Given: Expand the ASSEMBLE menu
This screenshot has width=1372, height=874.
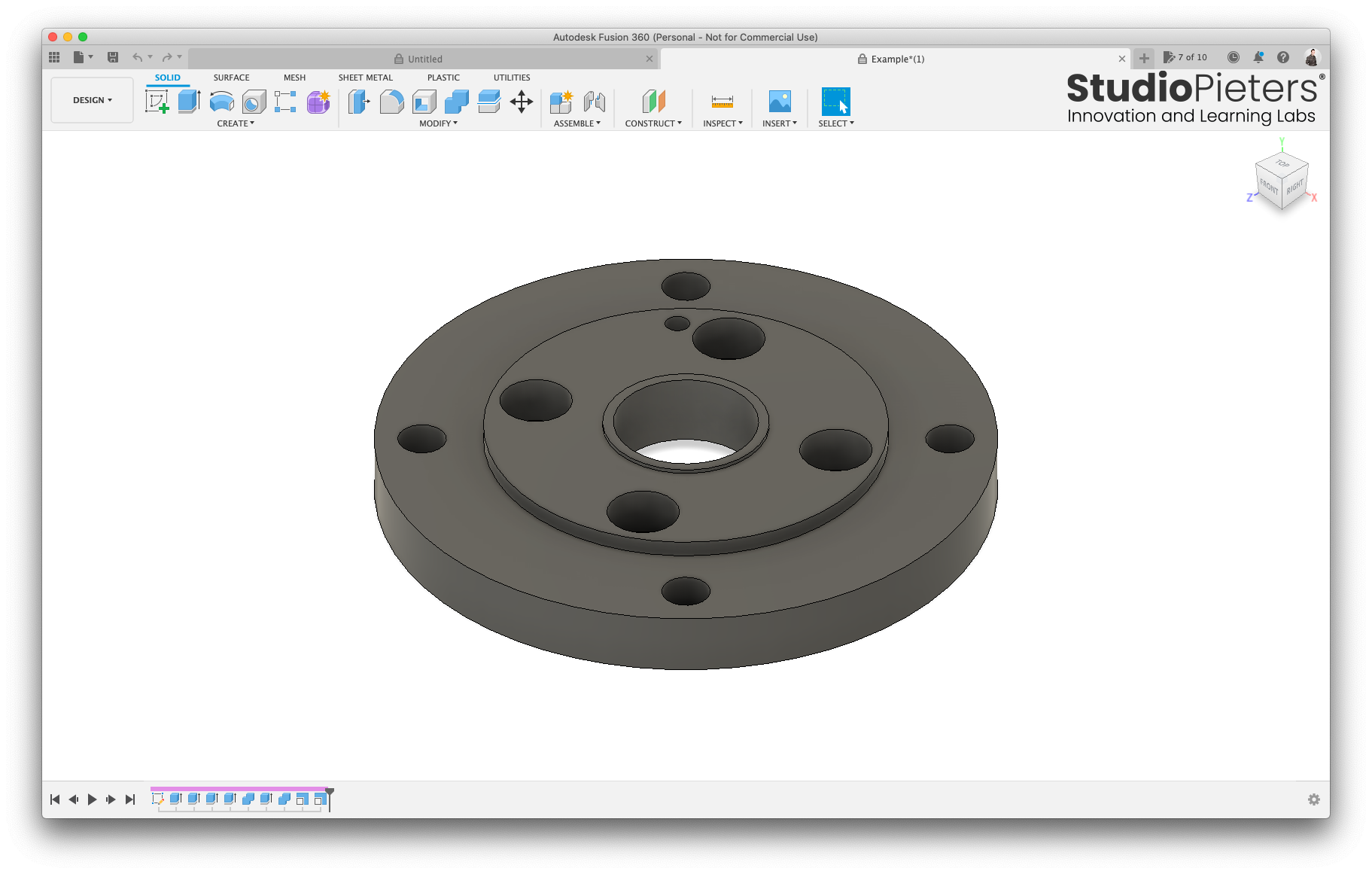Looking at the screenshot, I should (x=577, y=123).
